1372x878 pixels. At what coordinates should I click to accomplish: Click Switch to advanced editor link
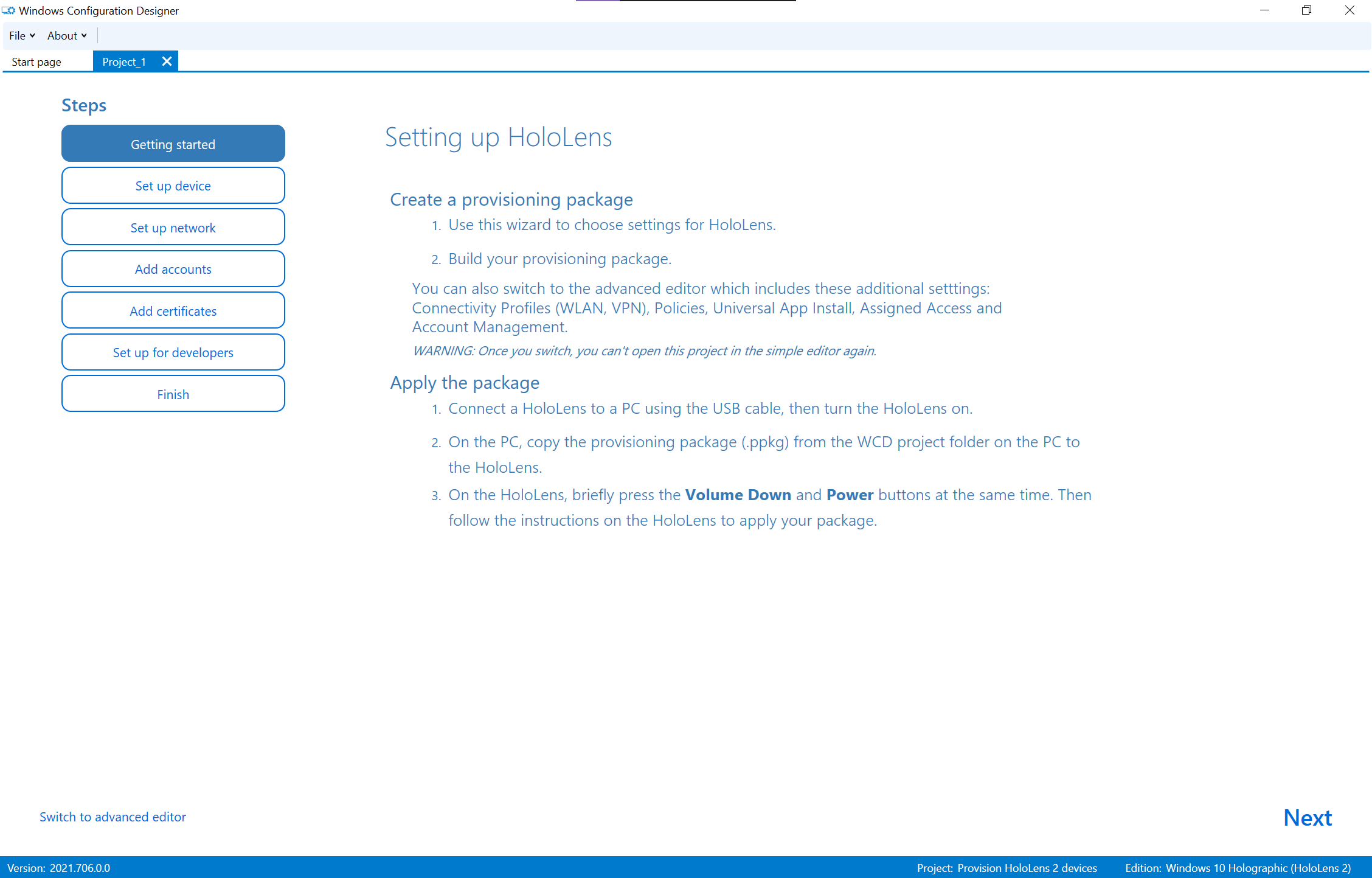(112, 816)
